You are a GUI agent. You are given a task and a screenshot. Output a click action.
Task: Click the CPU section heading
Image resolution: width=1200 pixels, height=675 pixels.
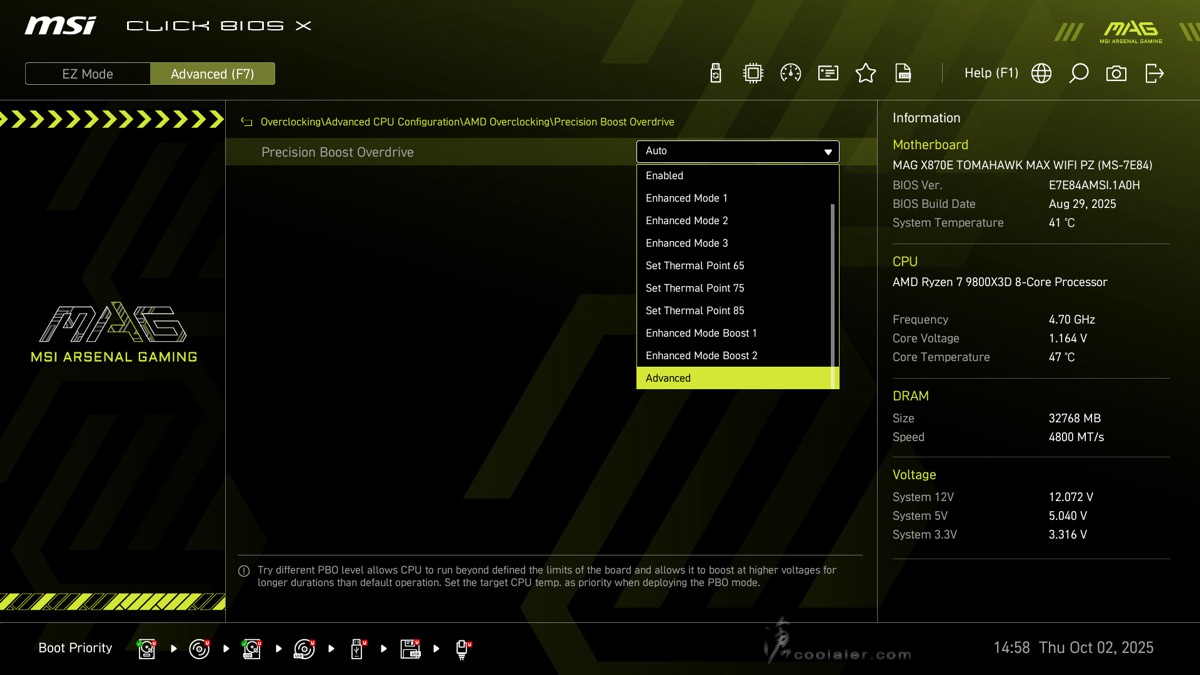pos(905,262)
